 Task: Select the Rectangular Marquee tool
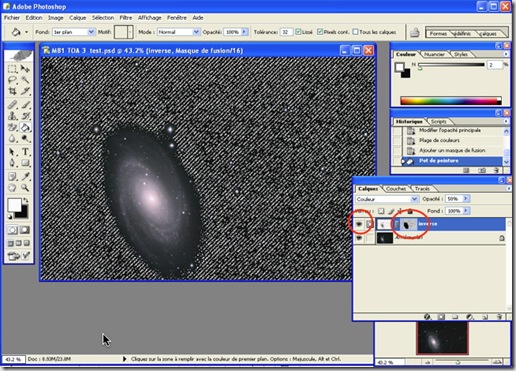[12, 69]
